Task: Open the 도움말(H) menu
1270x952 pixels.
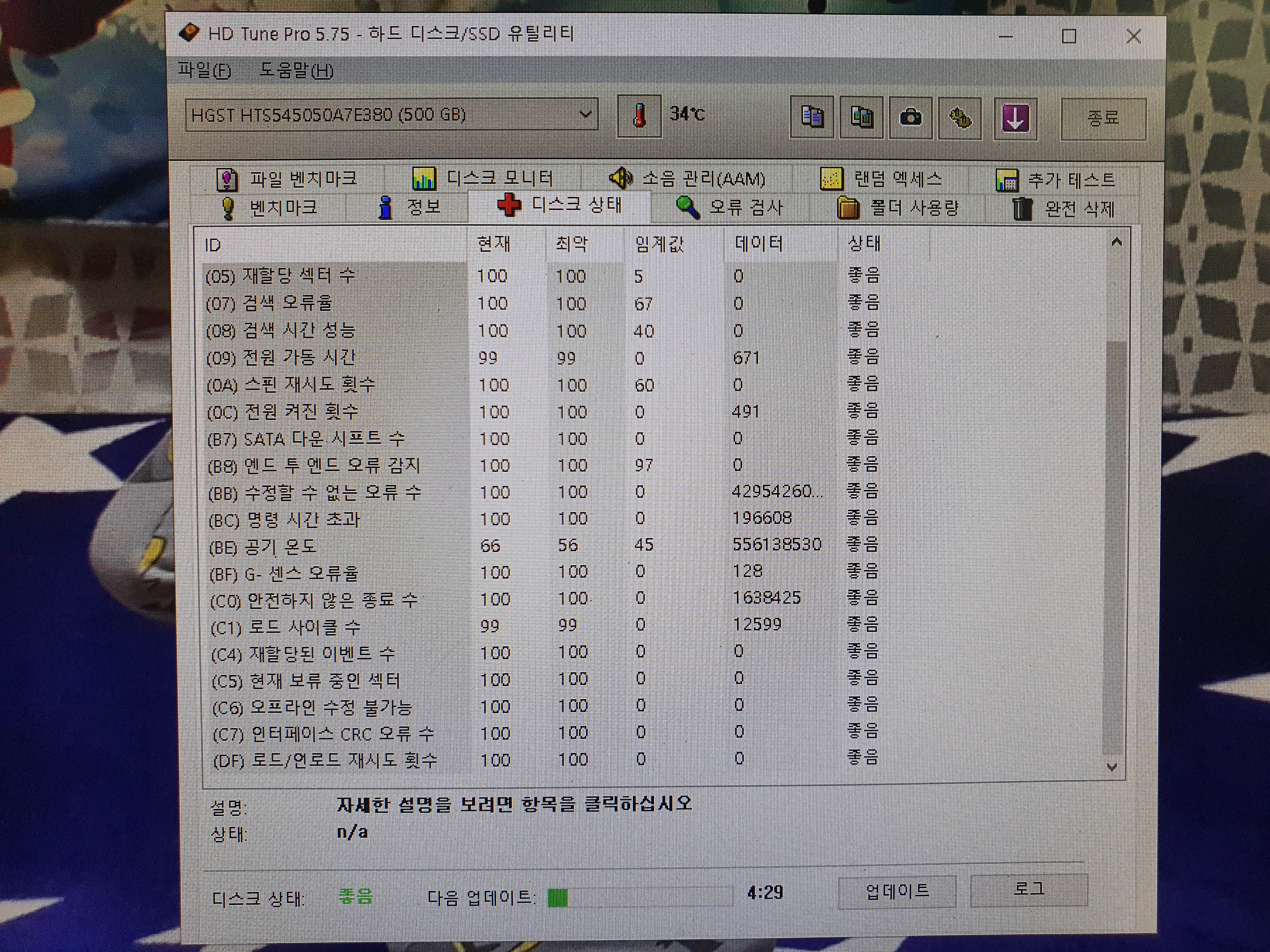Action: [296, 71]
